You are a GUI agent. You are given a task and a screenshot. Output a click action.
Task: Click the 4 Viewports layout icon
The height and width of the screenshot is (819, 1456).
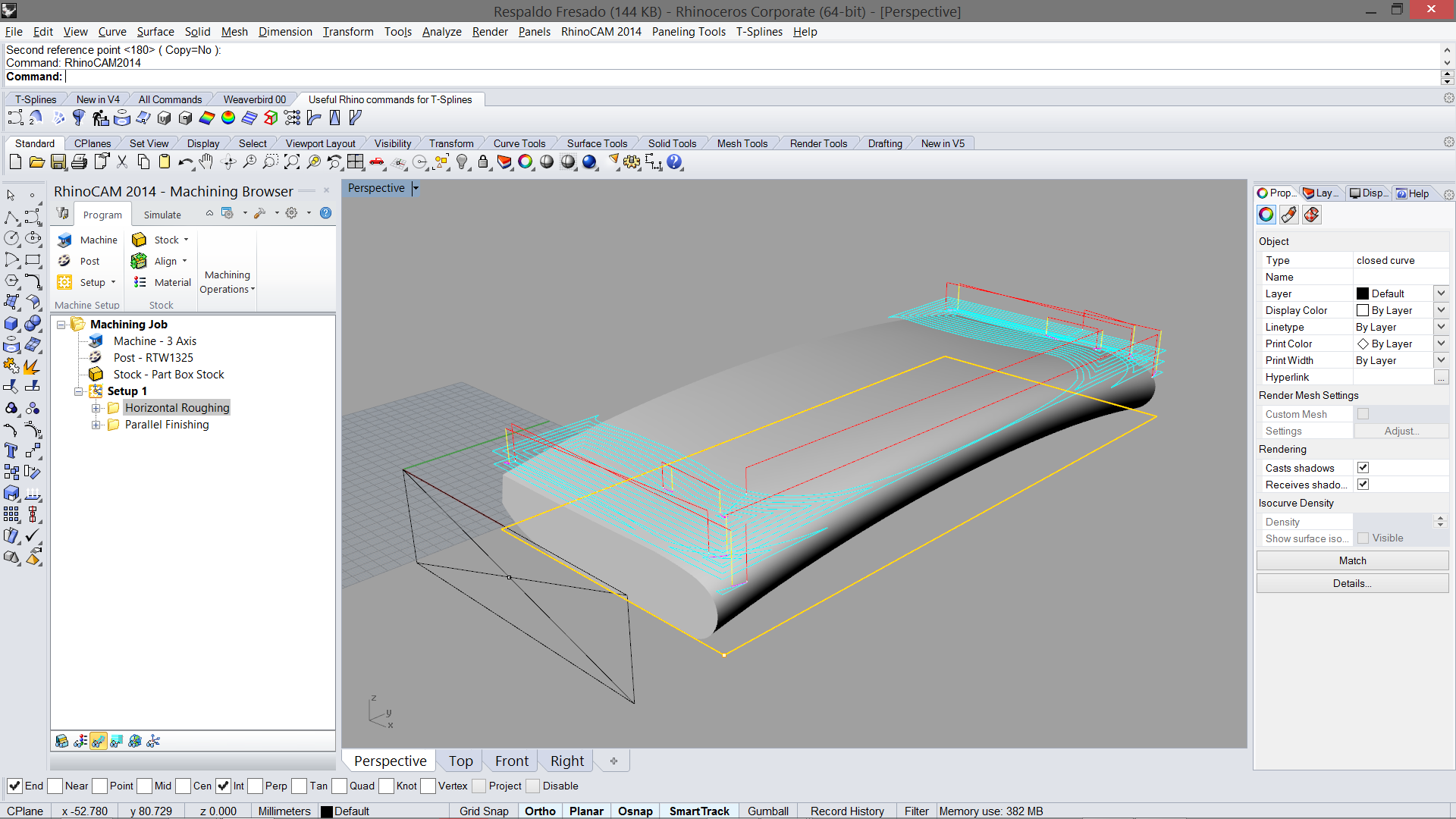(356, 162)
